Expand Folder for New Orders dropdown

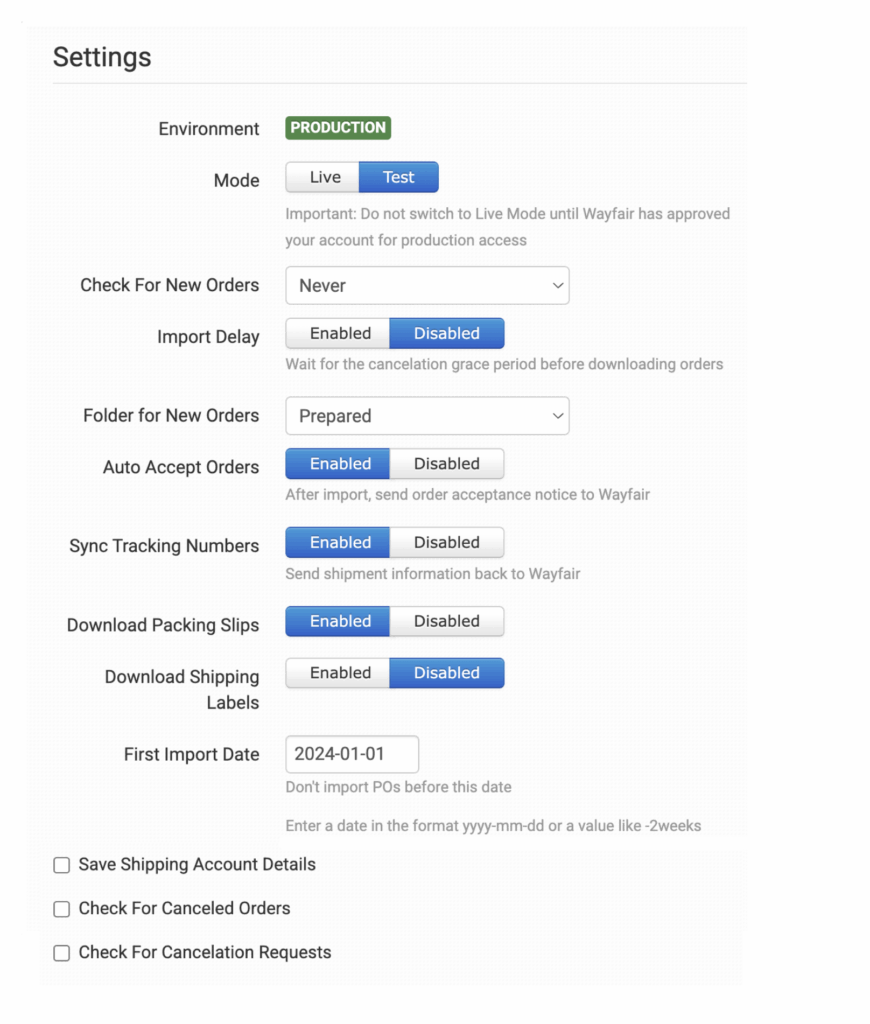tap(427, 416)
